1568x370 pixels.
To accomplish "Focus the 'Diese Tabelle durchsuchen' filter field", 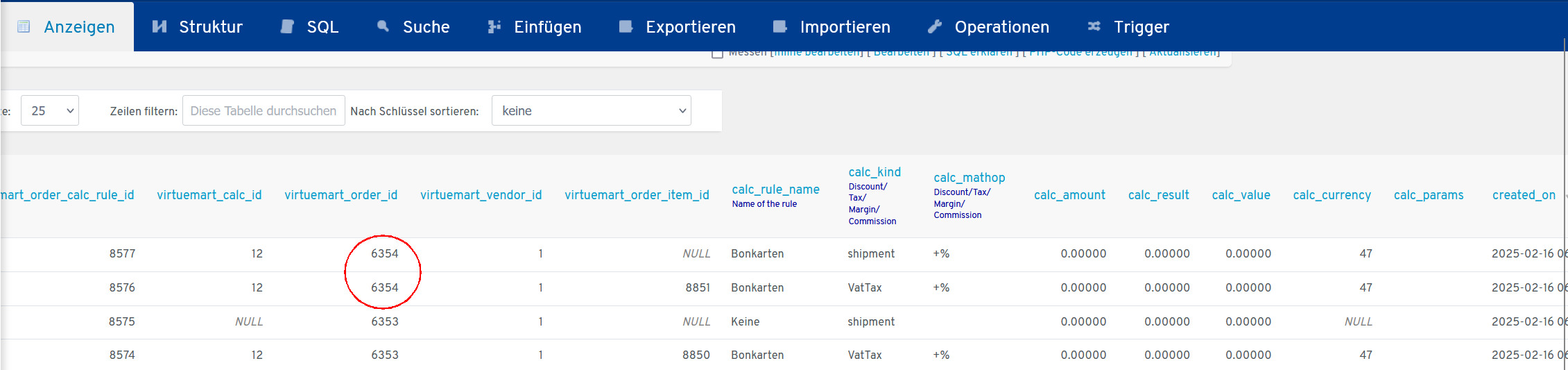I will pyautogui.click(x=264, y=110).
